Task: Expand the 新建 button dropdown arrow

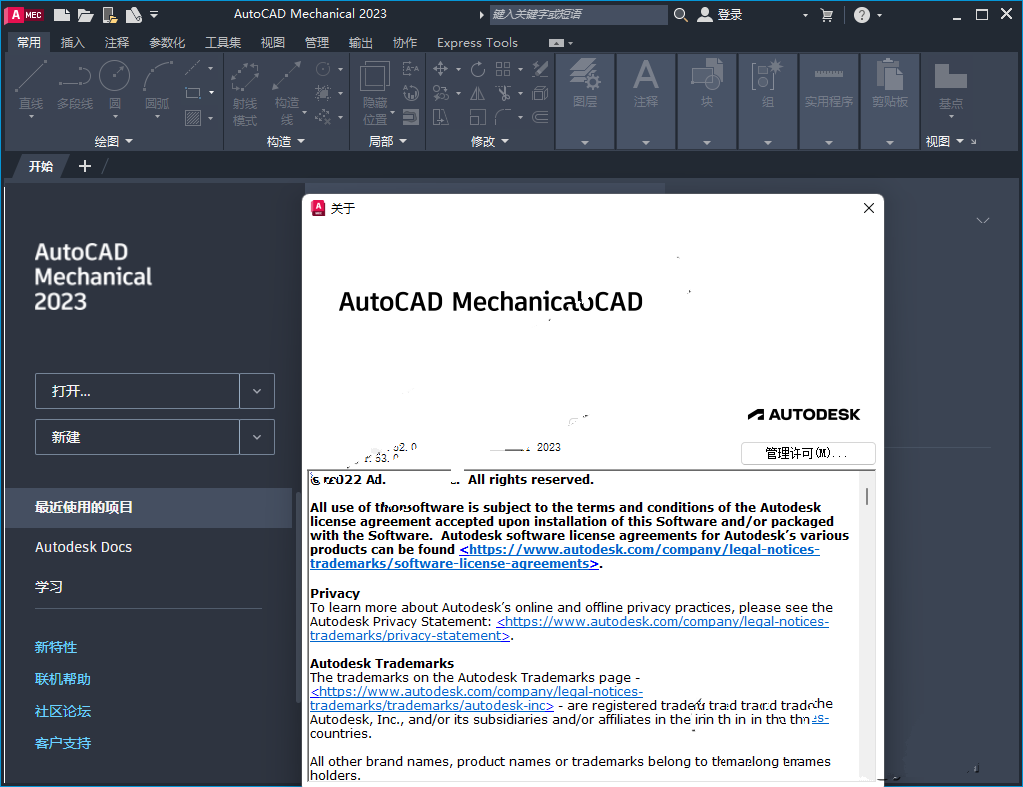Action: click(257, 437)
